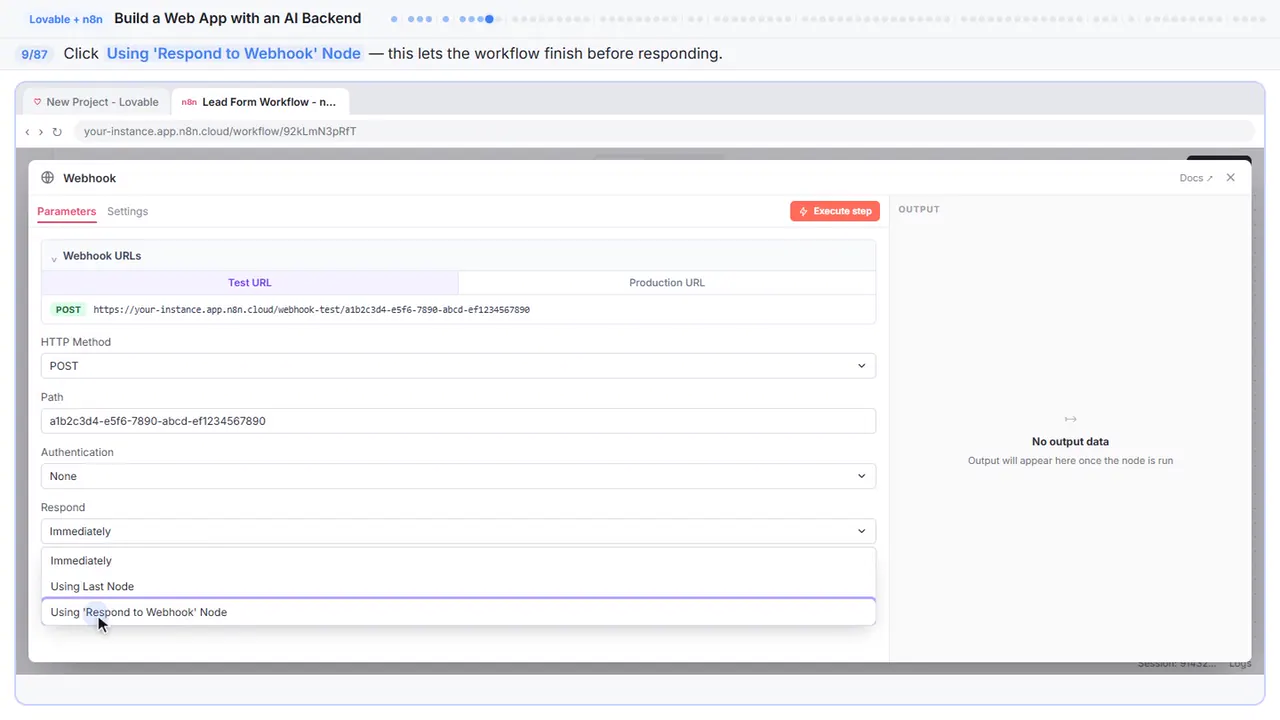Select Using 'Respond to Webhook' Node option
The image size is (1280, 720).
tap(458, 612)
